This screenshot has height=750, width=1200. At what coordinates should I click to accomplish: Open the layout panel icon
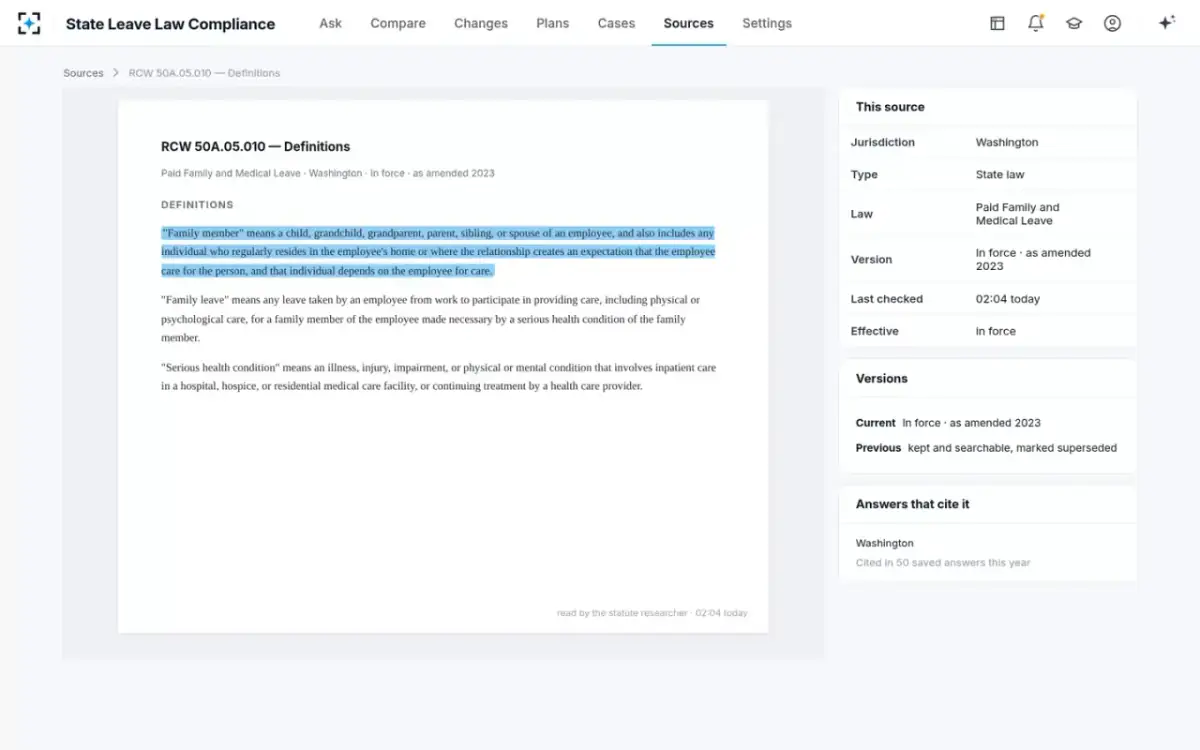coord(997,23)
